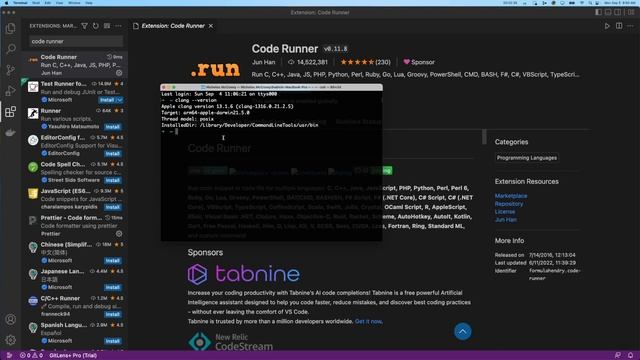Toggle panel layout icon in title bar
This screenshot has width=640, height=360.
pyautogui.click(x=608, y=12)
